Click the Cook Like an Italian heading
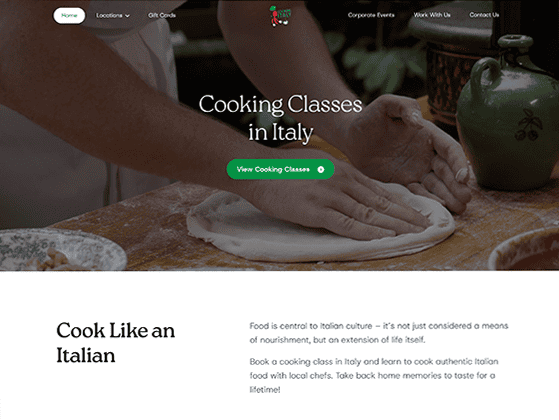 pos(116,342)
